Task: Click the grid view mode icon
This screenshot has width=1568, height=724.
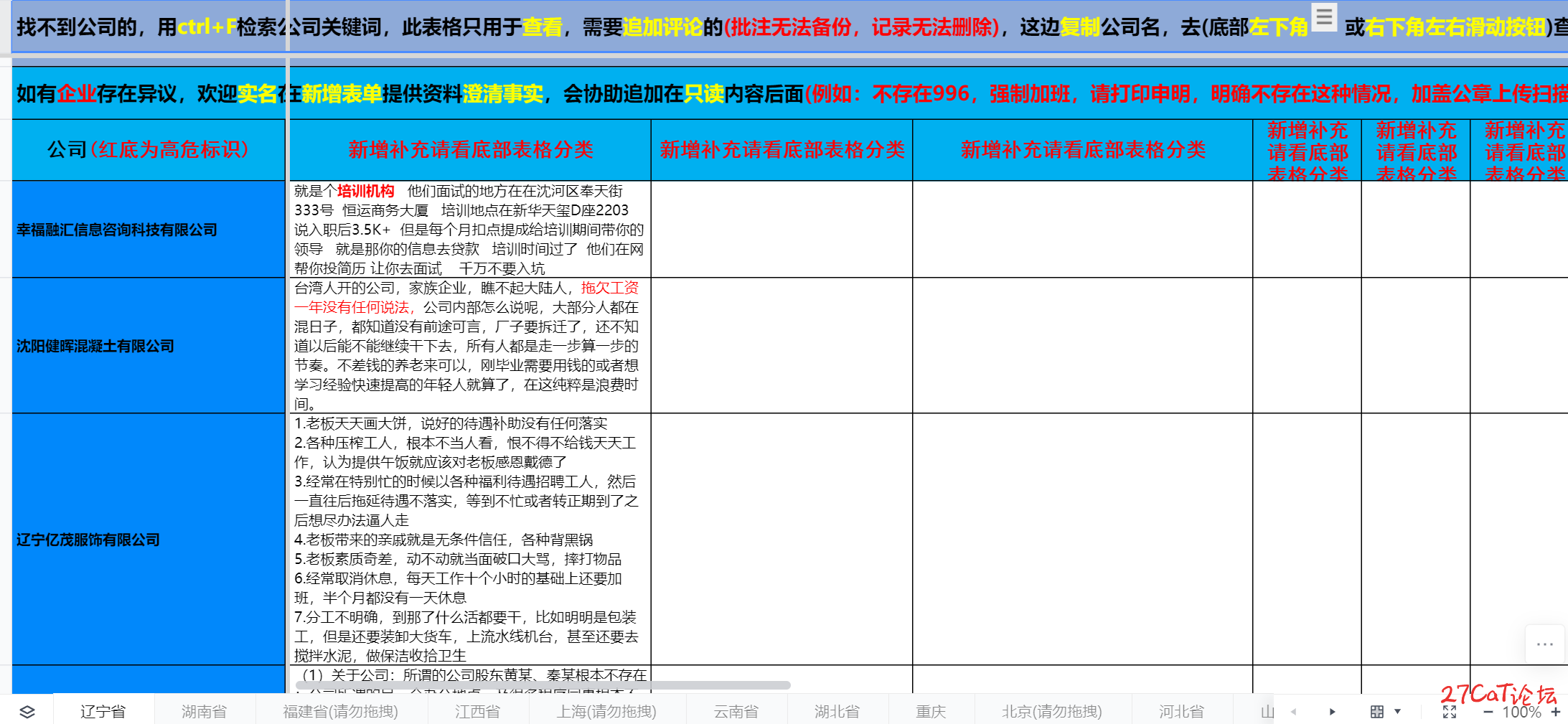Action: point(1376,711)
